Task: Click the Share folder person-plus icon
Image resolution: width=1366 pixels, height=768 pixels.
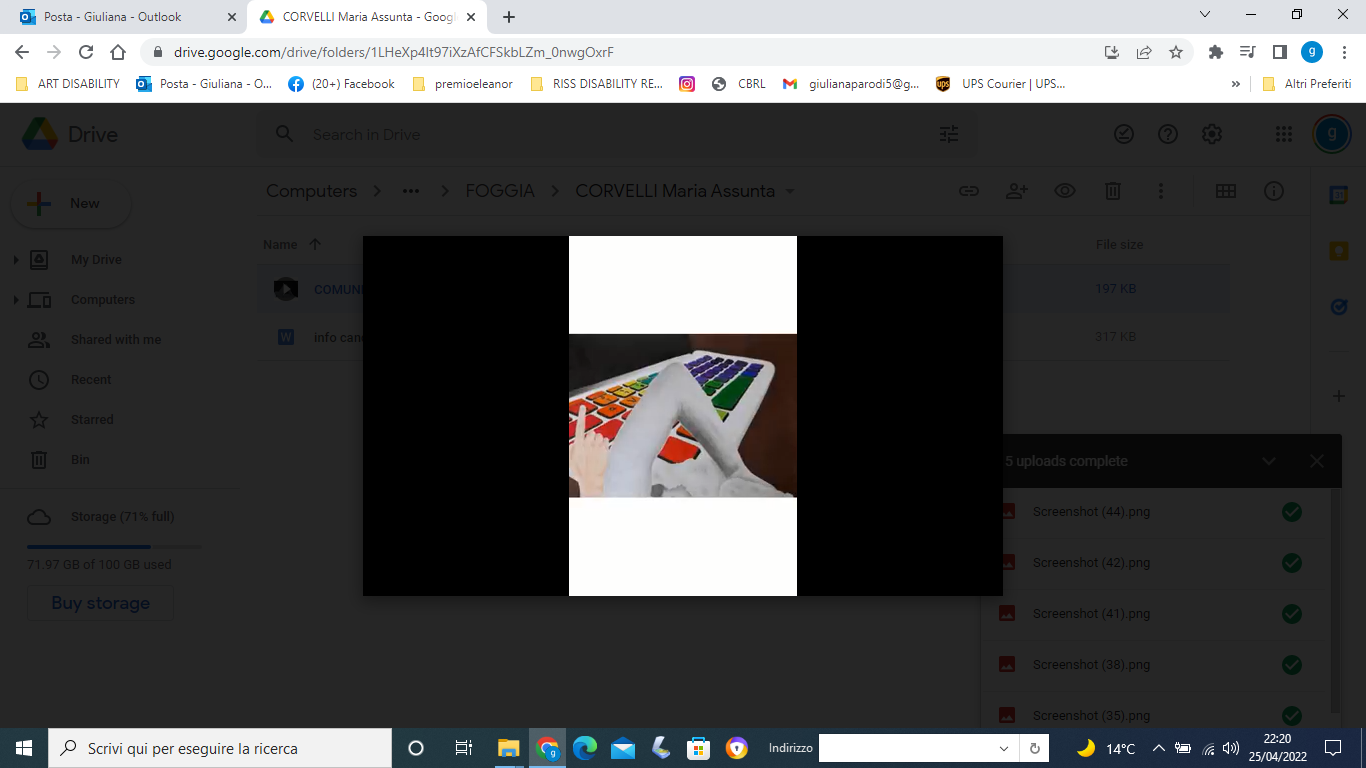Action: coord(1017,191)
